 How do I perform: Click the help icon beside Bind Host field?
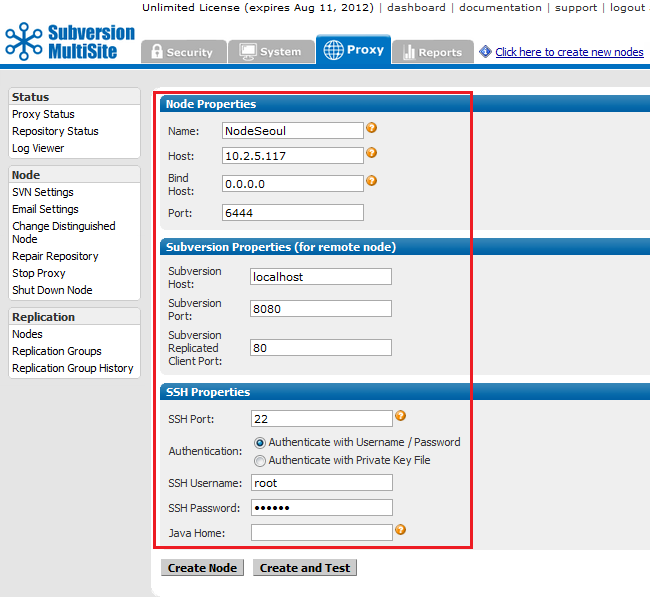coord(371,181)
